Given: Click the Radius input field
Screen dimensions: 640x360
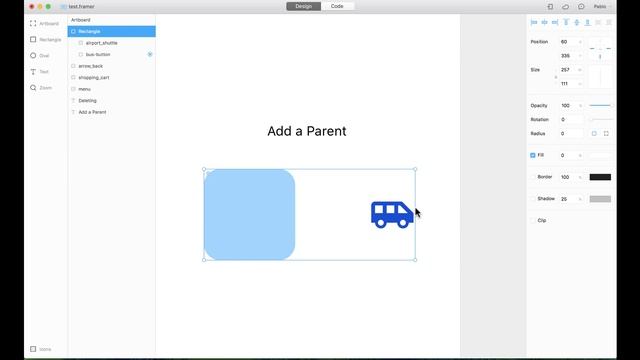Looking at the screenshot, I should point(571,133).
